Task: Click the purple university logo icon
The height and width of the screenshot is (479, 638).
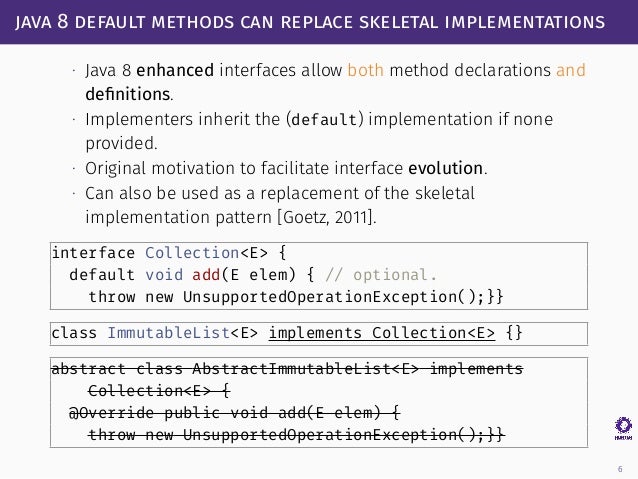Action: [623, 428]
